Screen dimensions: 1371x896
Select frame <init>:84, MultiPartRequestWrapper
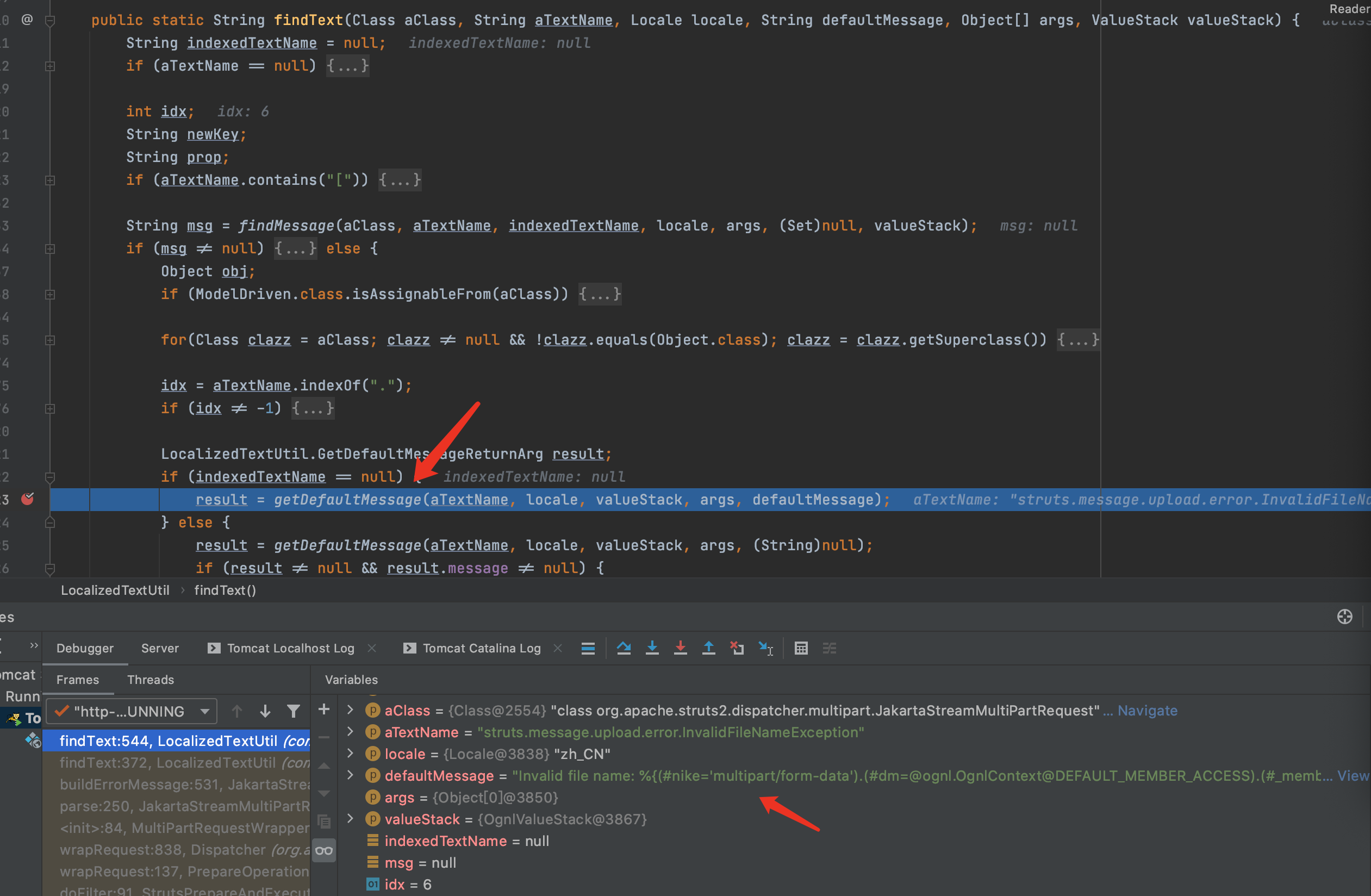176,828
